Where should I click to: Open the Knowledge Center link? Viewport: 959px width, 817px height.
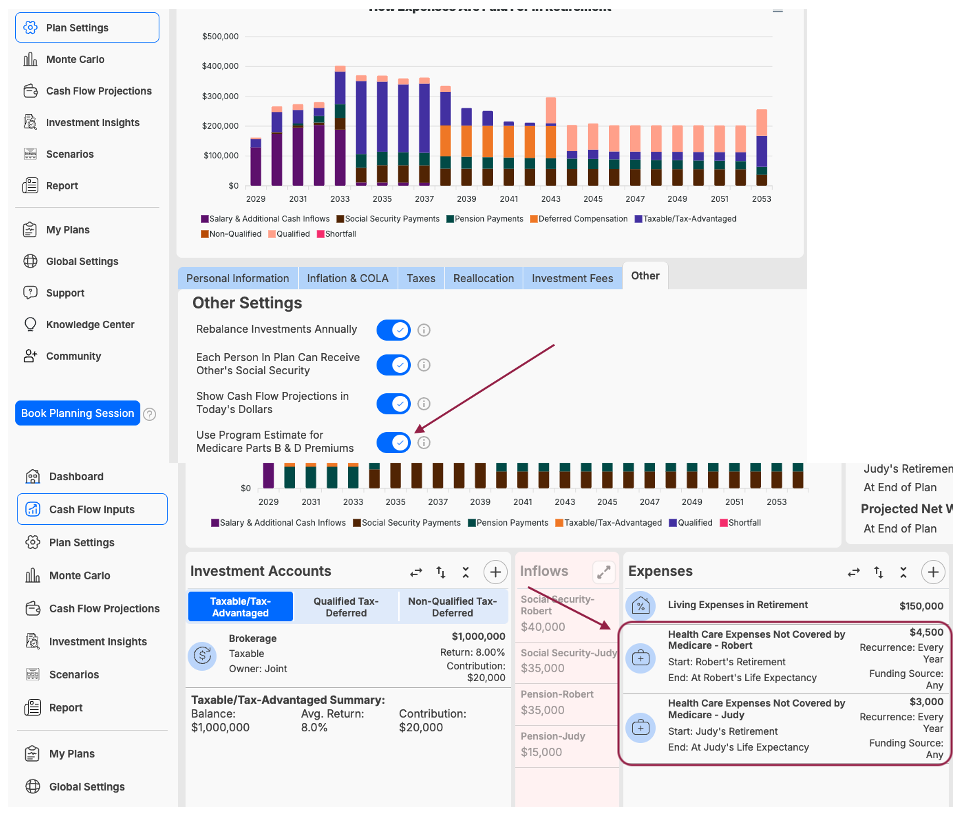tap(90, 325)
